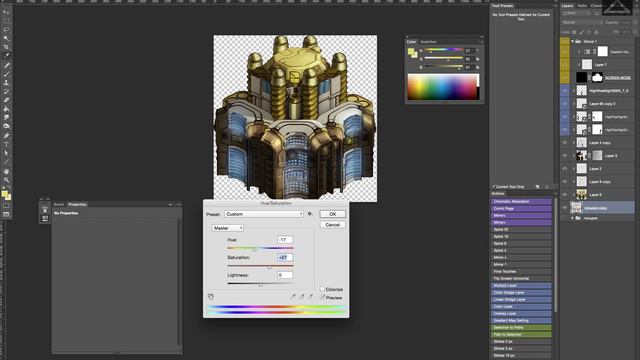Run the Final Touches action
The height and width of the screenshot is (360, 640).
click(521, 271)
